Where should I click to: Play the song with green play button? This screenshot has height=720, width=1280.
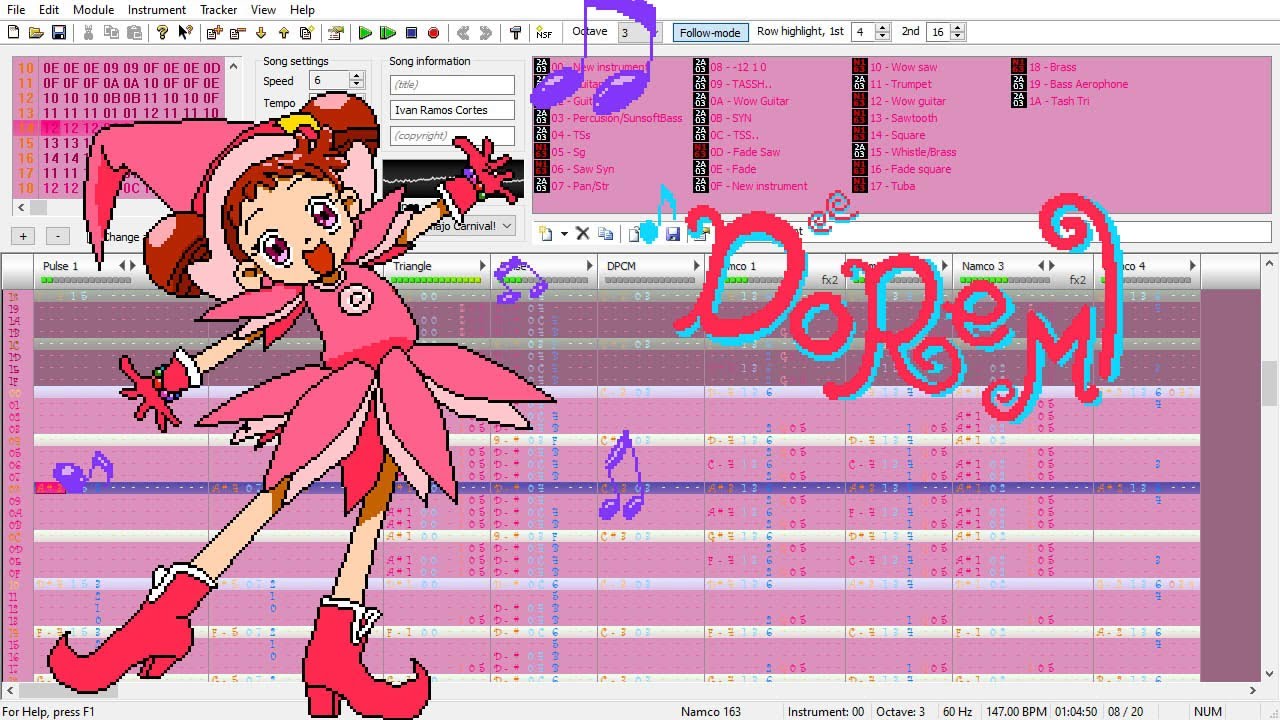pos(365,33)
